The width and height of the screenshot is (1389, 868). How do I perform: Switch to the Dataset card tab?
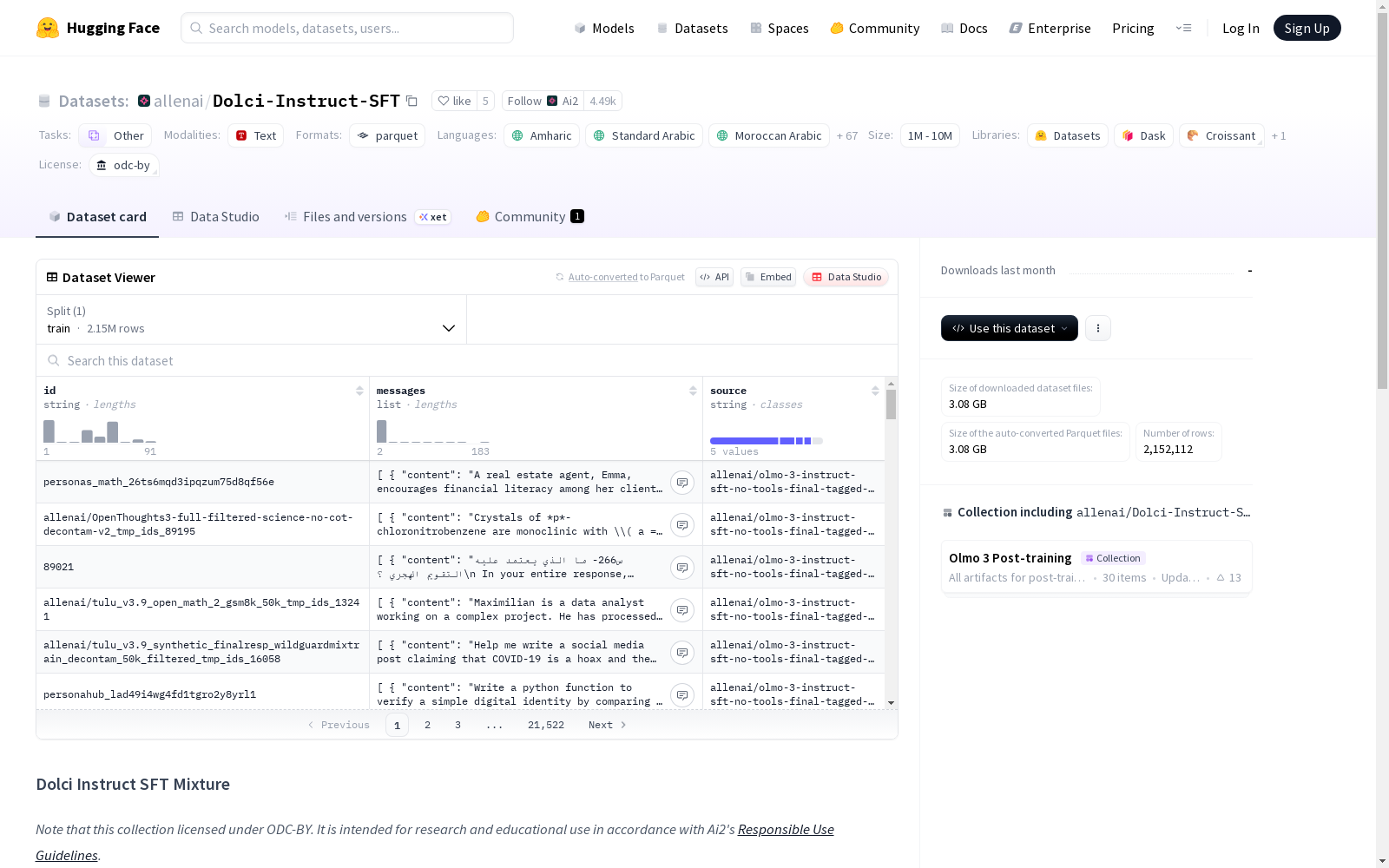(97, 217)
